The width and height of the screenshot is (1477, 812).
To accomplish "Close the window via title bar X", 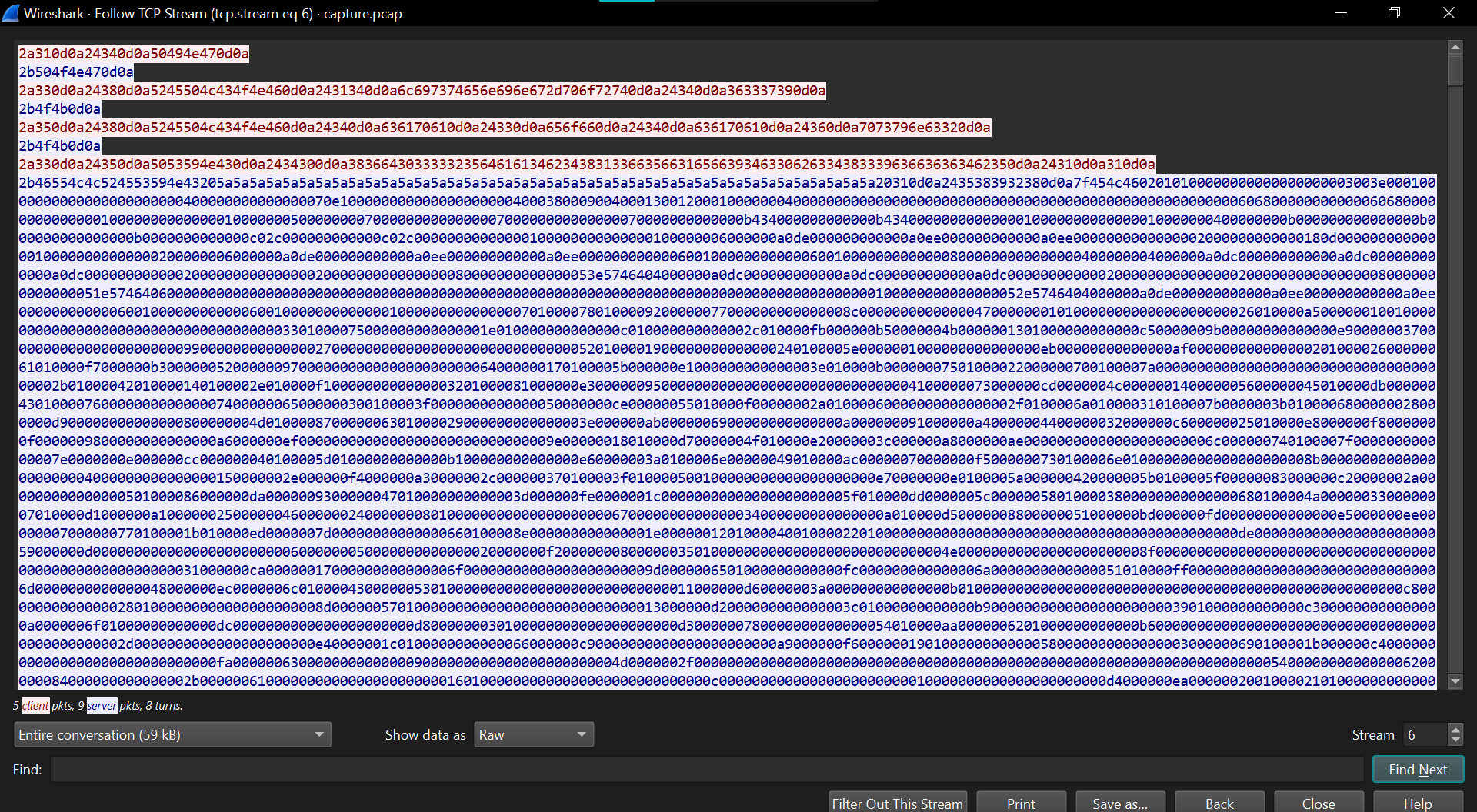I will (1449, 13).
